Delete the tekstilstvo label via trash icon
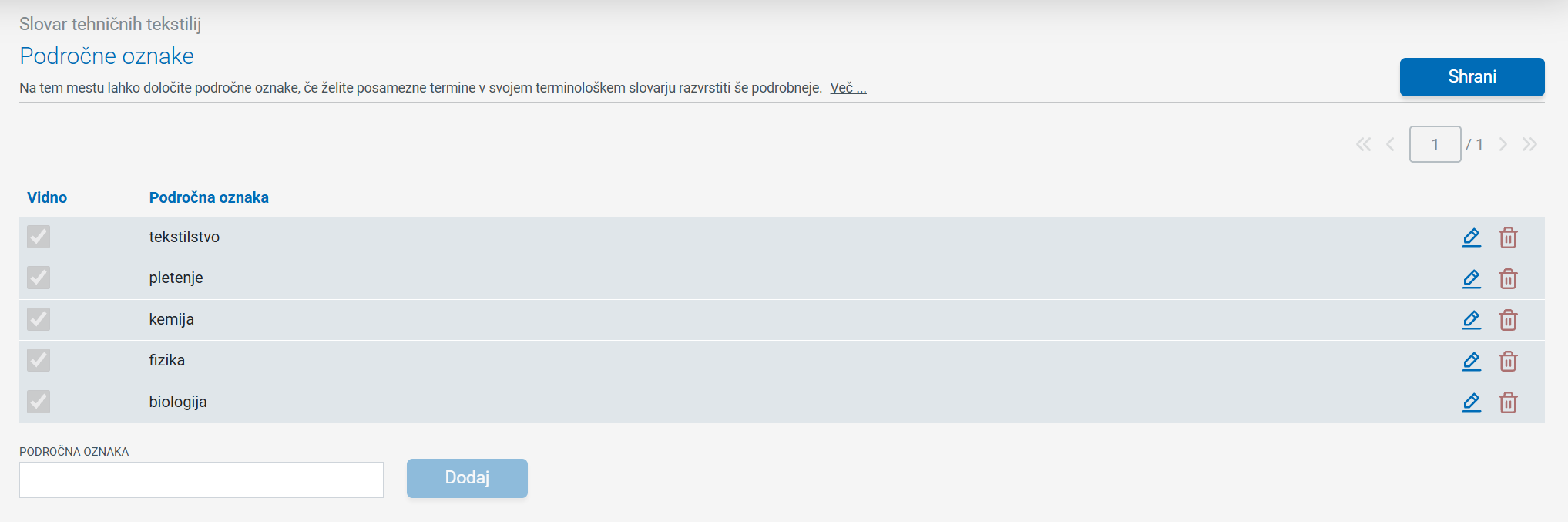Image resolution: width=1568 pixels, height=522 pixels. [1508, 237]
